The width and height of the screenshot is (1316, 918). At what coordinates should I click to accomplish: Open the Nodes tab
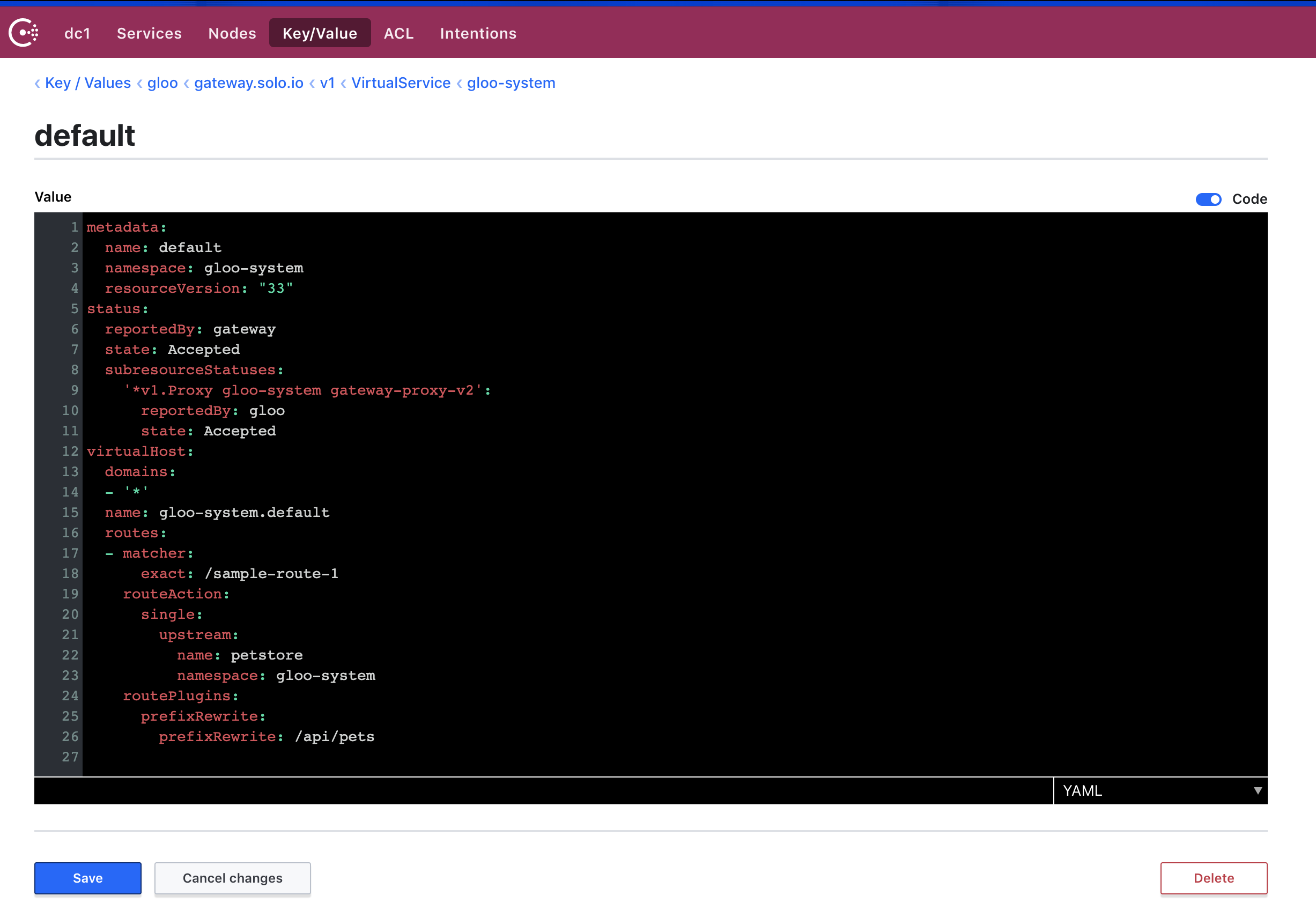point(232,33)
